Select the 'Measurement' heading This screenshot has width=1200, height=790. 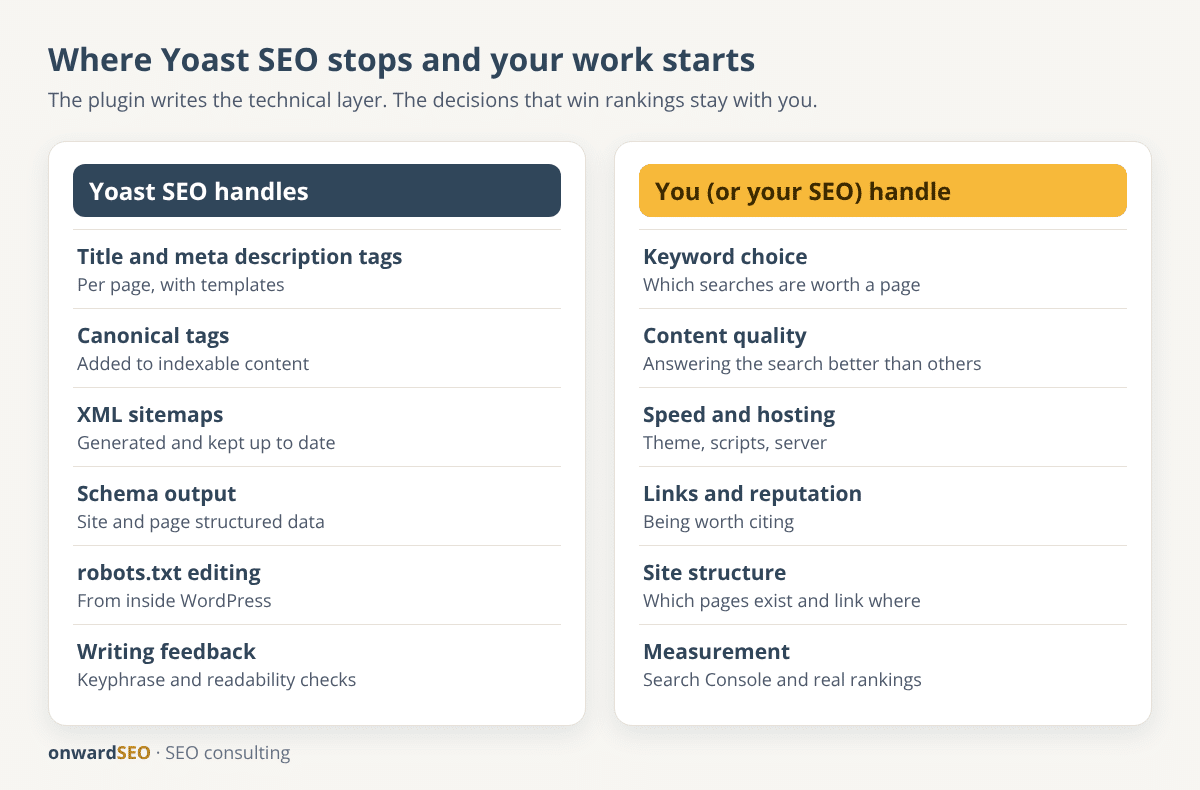click(717, 652)
